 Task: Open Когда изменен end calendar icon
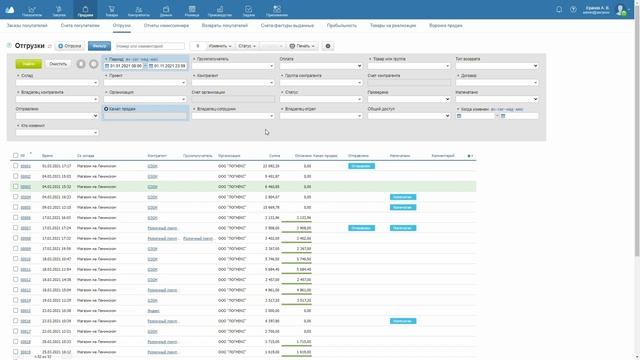(x=503, y=116)
